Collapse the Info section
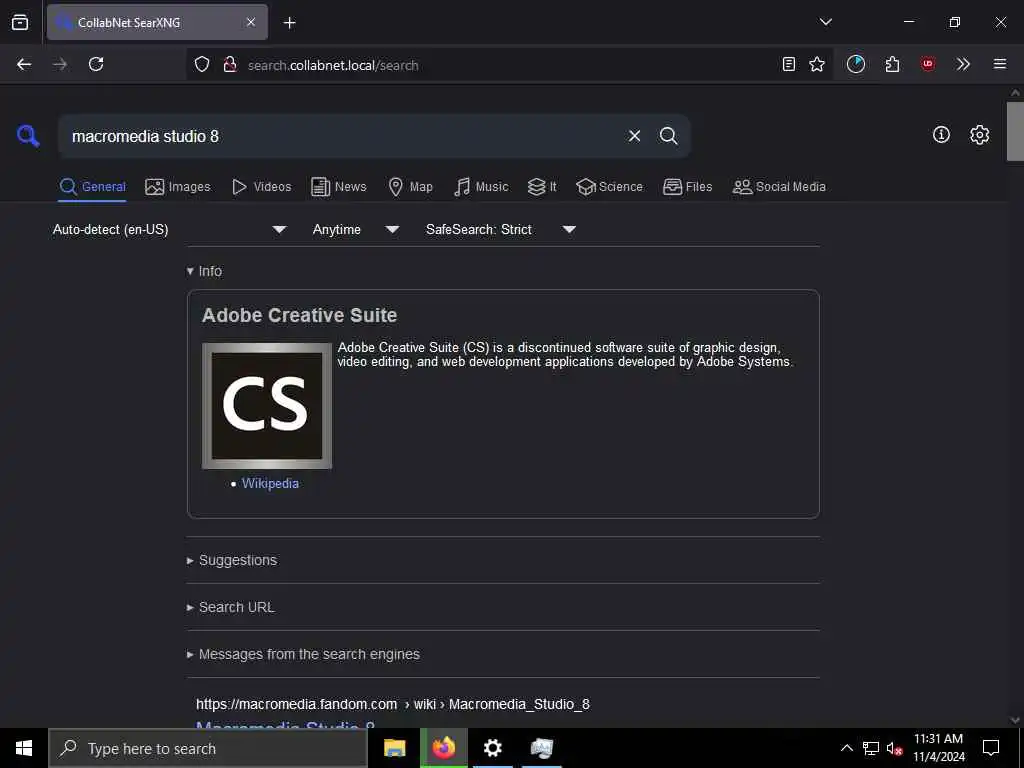 tap(204, 271)
